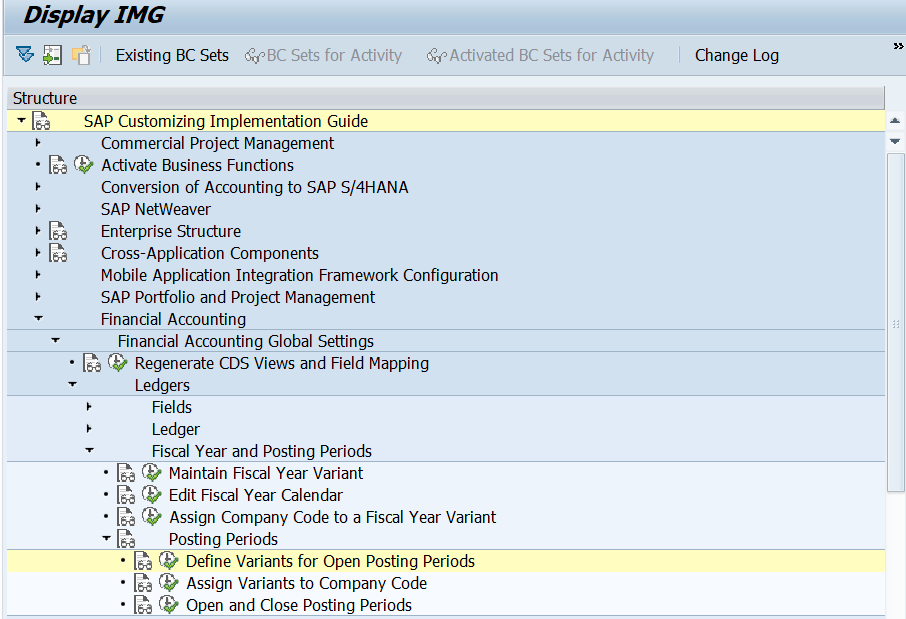Click Activated BC Sets for Activity button
Image resolution: width=906 pixels, height=619 pixels.
pos(540,55)
